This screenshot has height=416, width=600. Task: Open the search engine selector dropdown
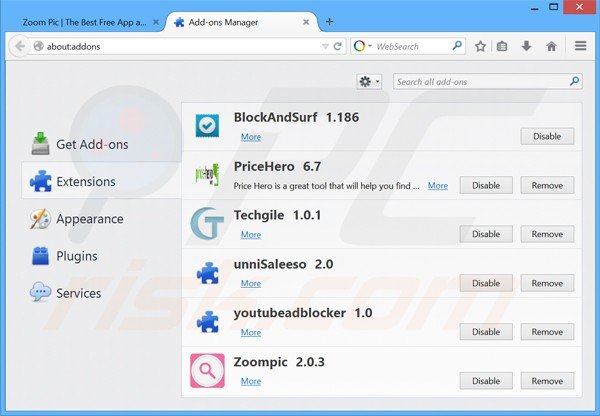coord(362,46)
